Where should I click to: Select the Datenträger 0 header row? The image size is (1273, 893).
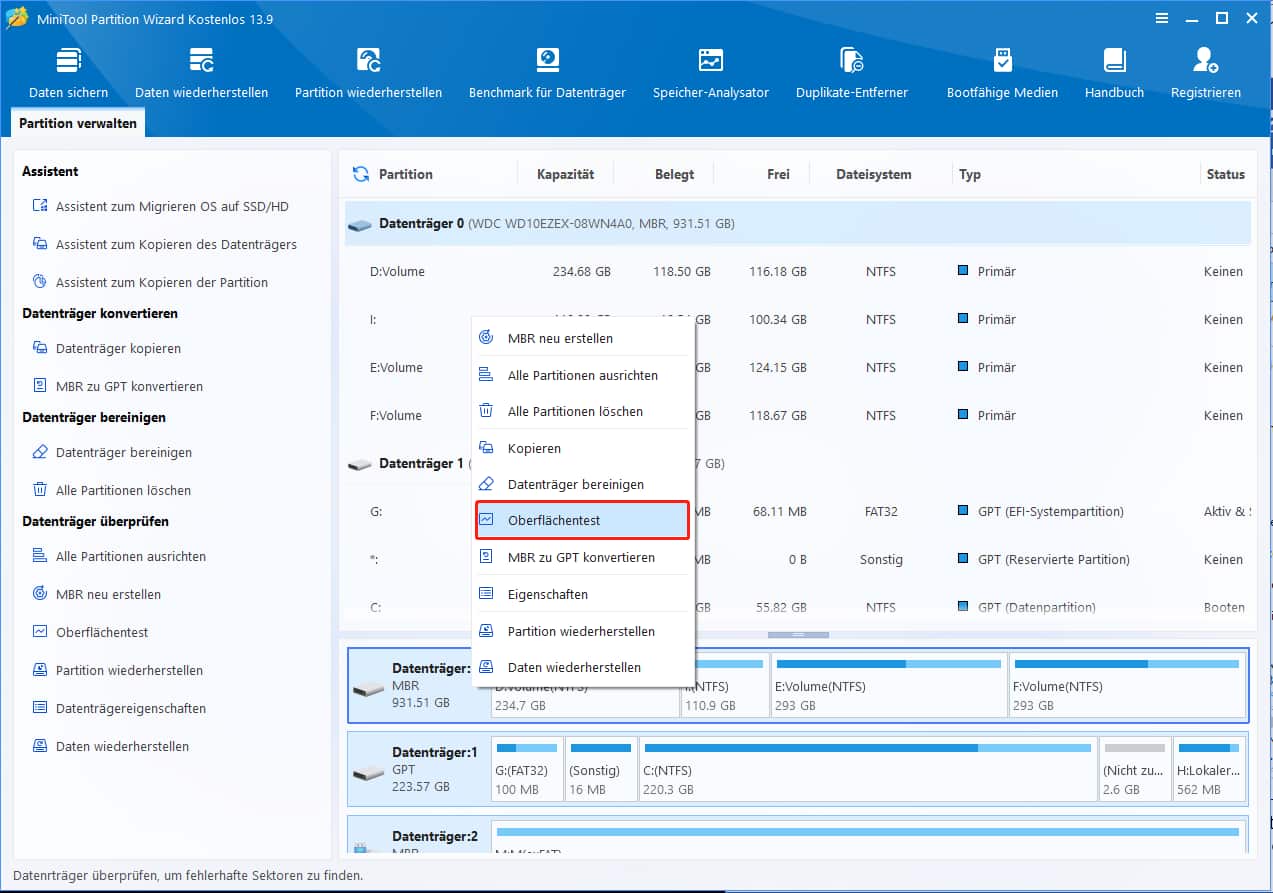(798, 224)
